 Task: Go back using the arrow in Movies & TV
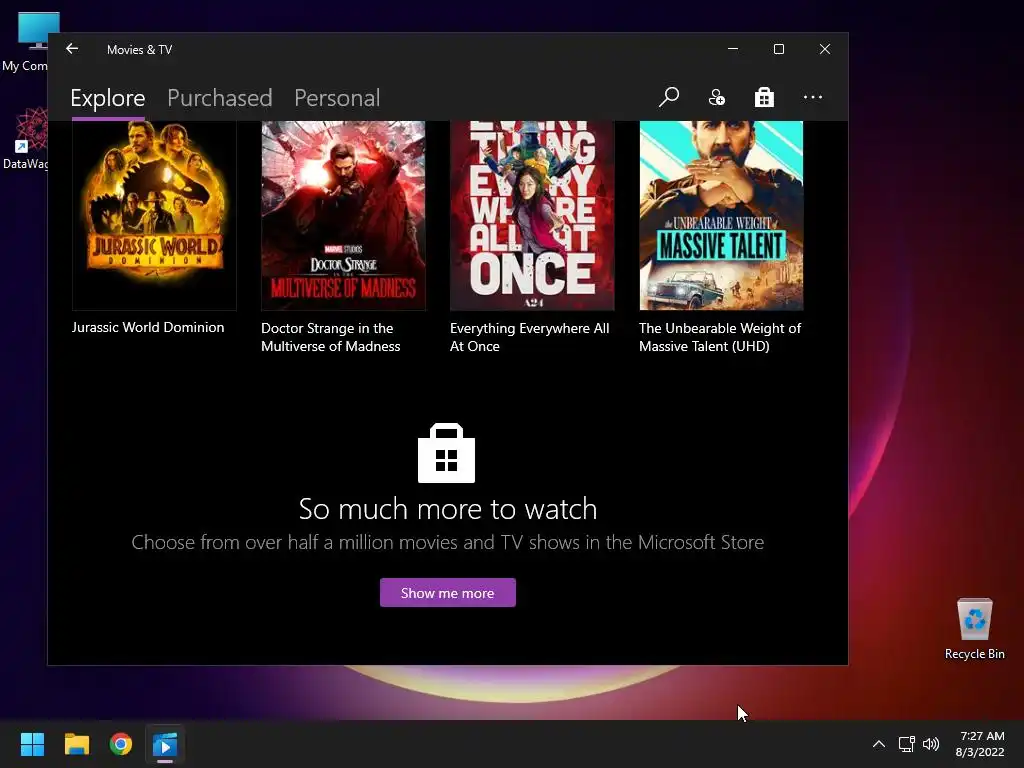click(72, 49)
